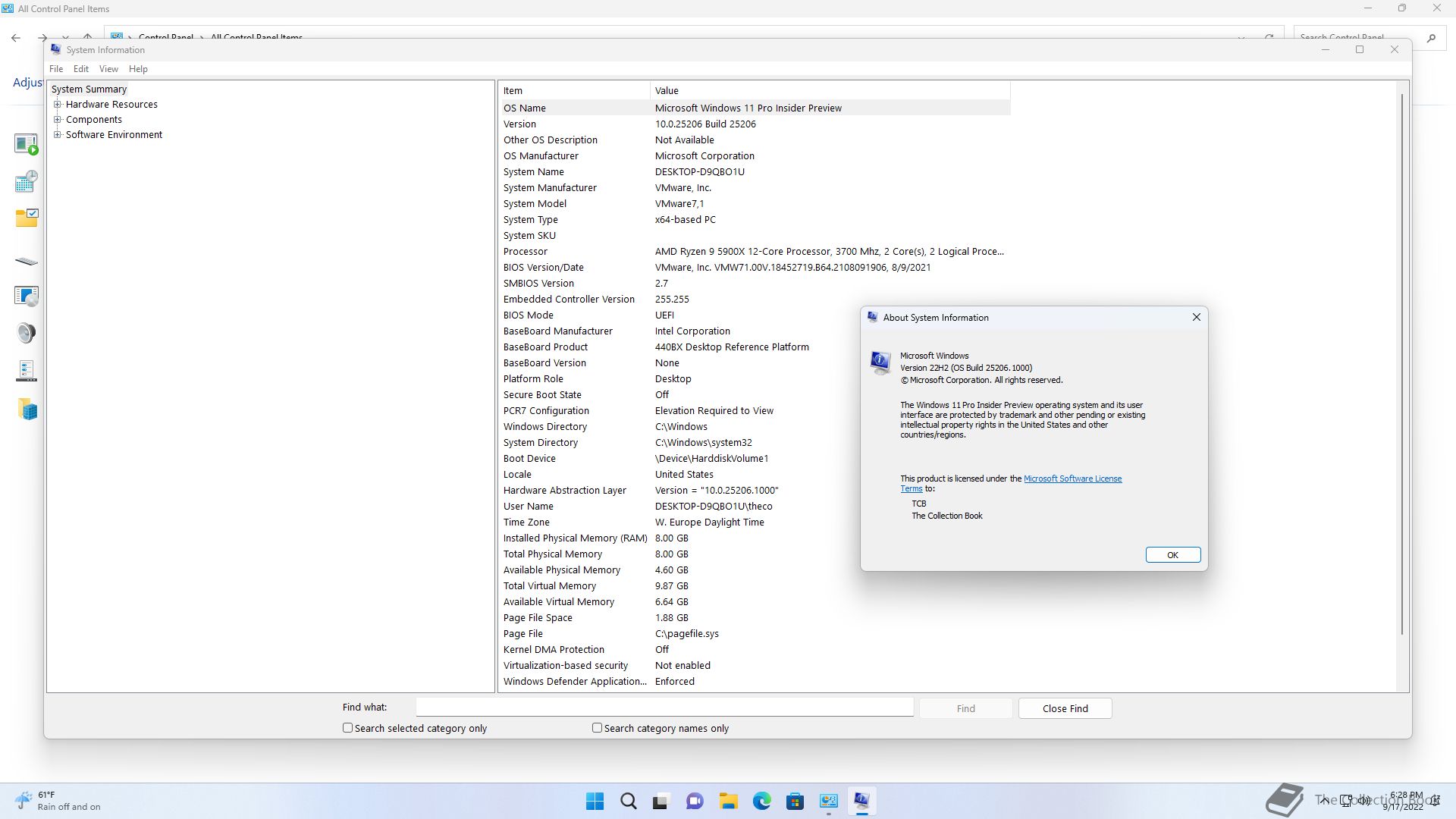Open Task View from the taskbar

pyautogui.click(x=661, y=801)
